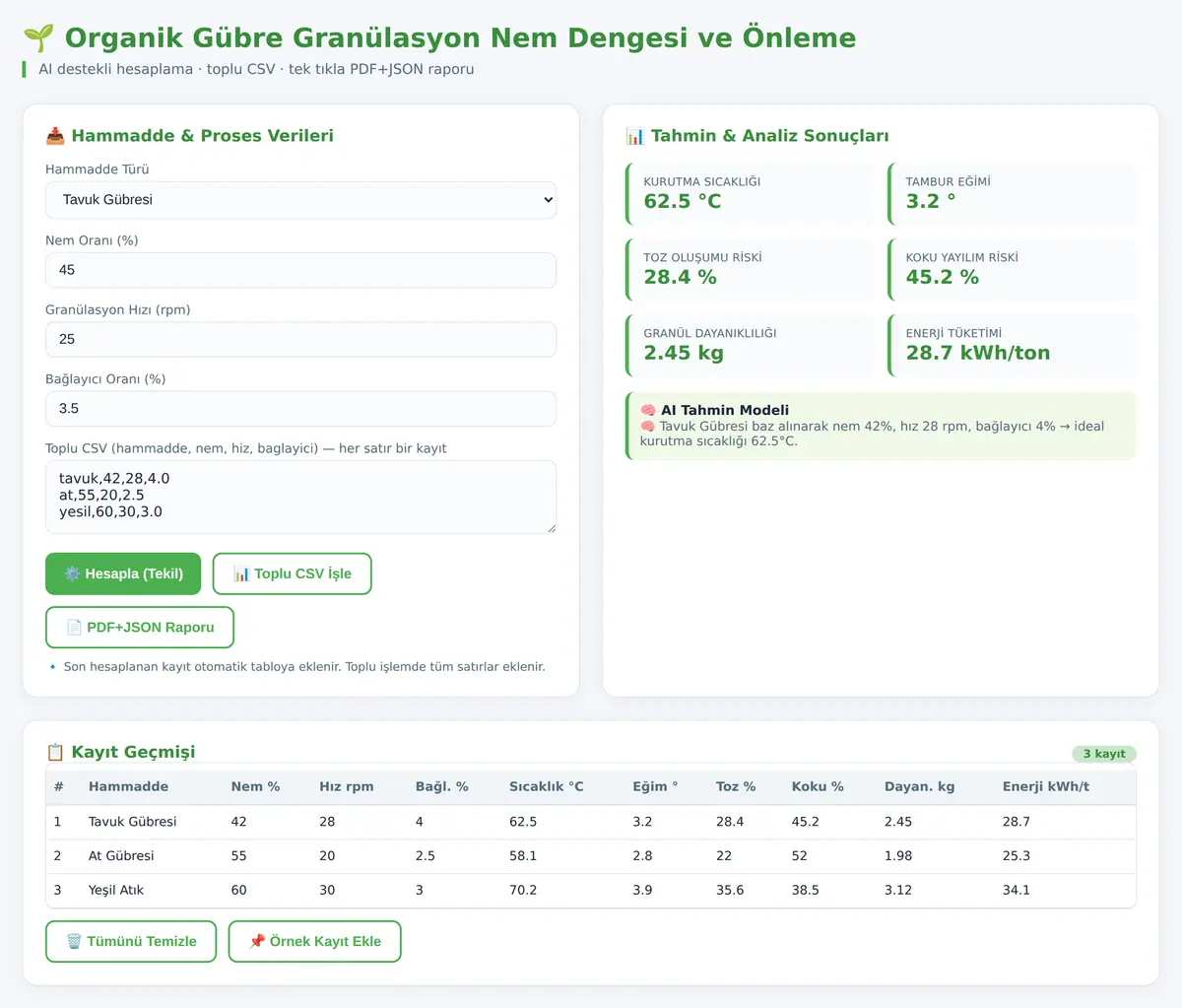Viewport: 1182px width, 1008px height.
Task: Click the clipboard icon beside Kayıt Geçmişi
Action: click(x=55, y=752)
